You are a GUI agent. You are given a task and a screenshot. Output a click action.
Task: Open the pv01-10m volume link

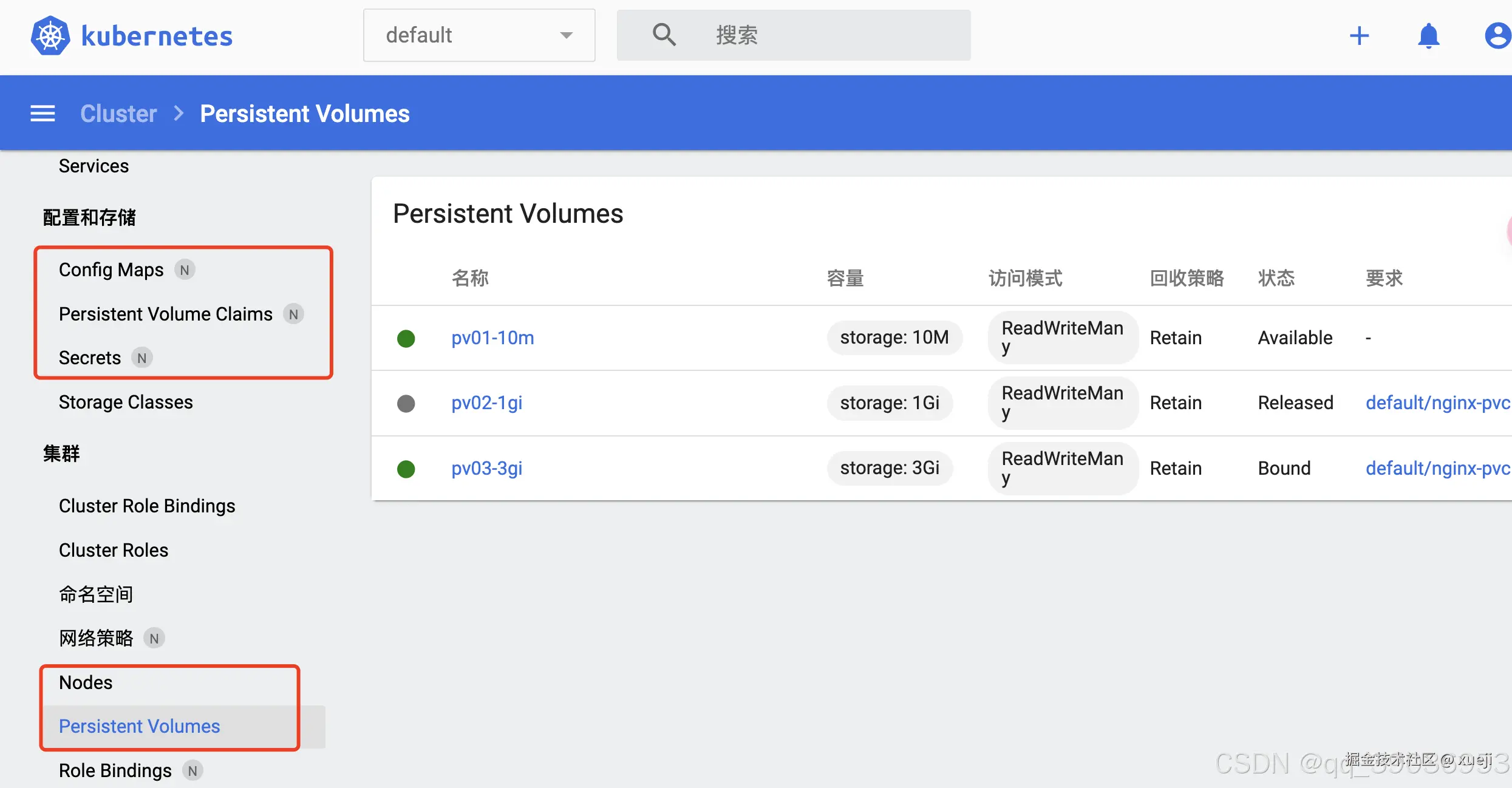492,338
